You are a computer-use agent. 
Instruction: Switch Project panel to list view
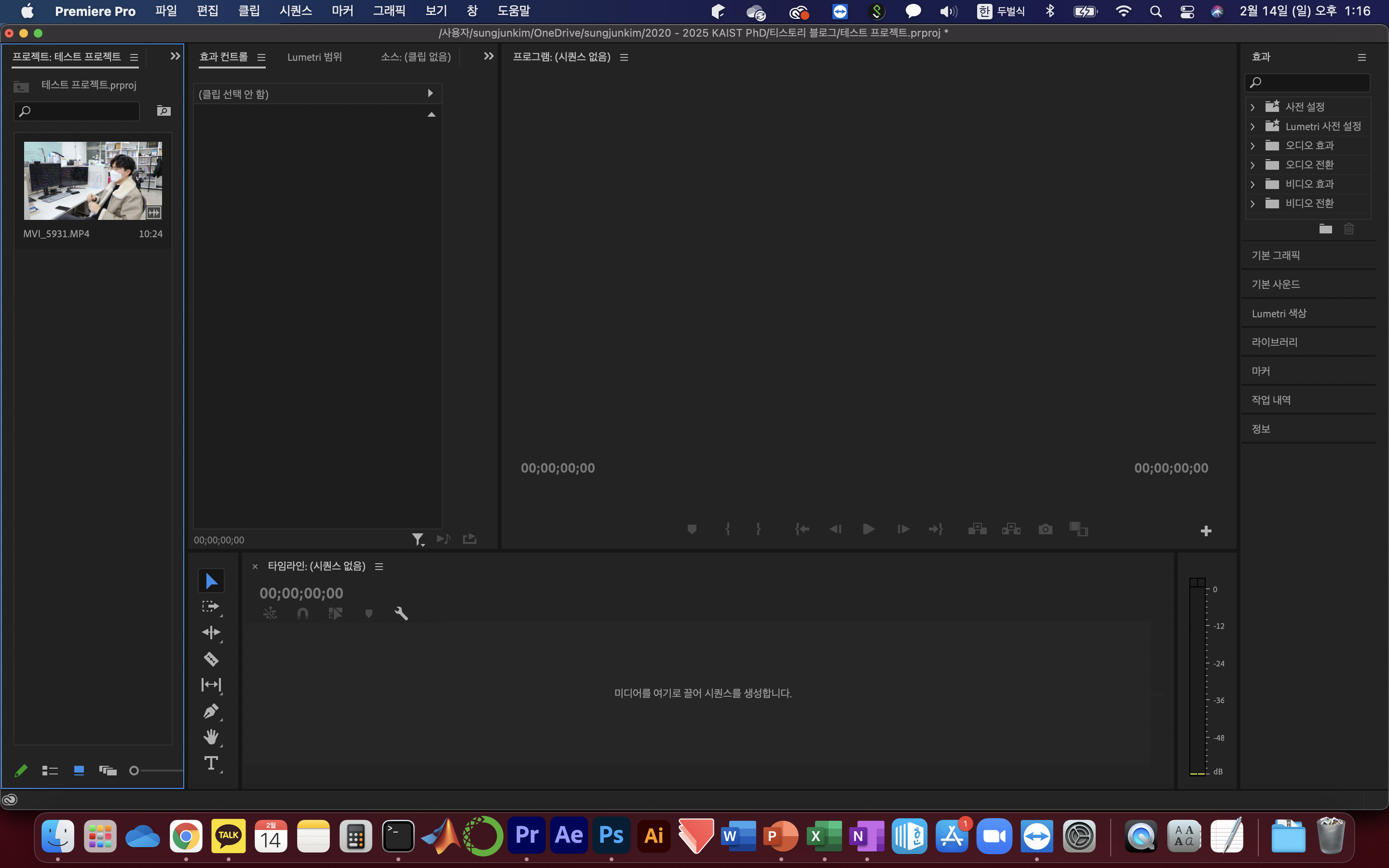coord(50,771)
